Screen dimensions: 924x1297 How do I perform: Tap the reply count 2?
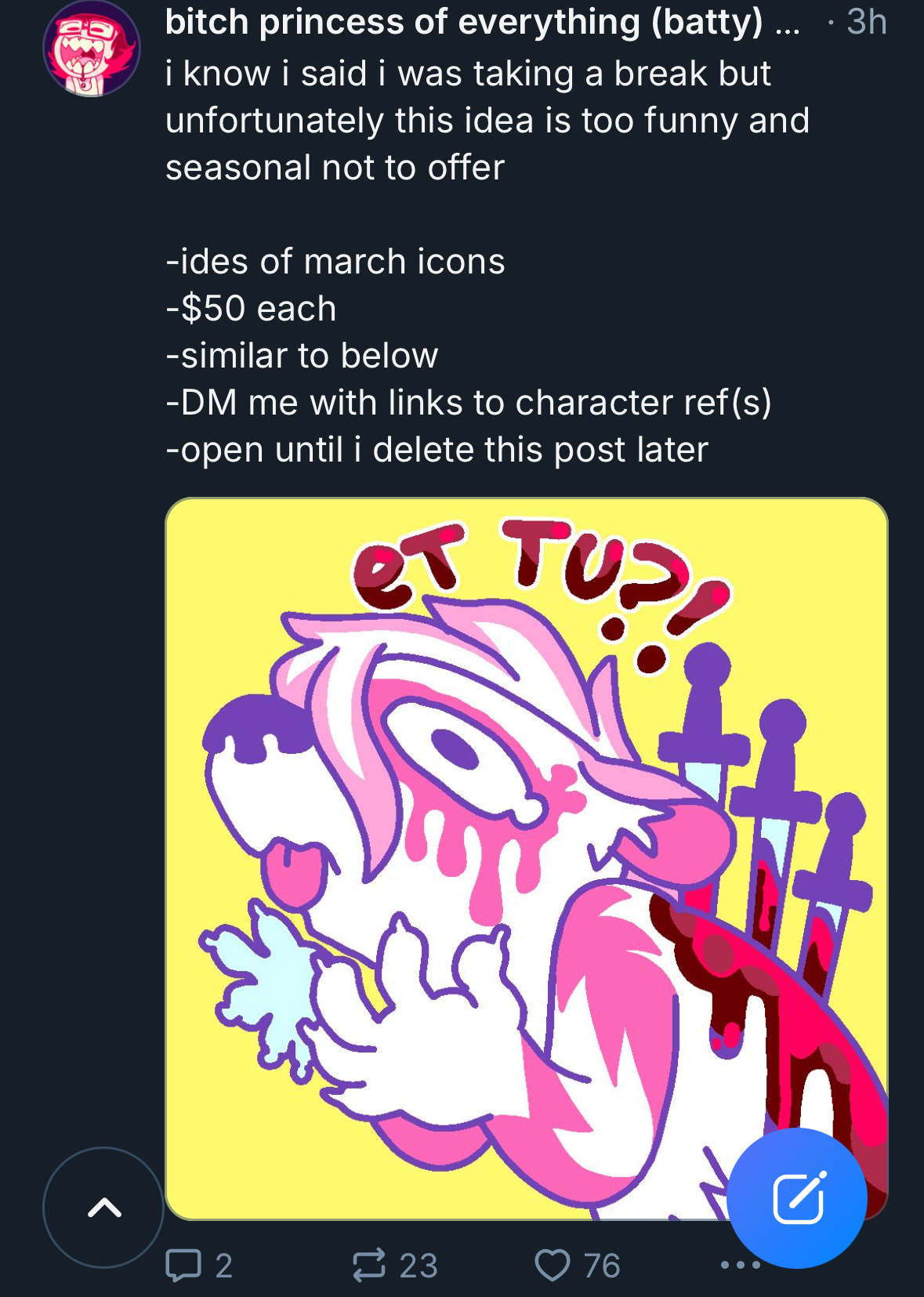[x=224, y=1266]
